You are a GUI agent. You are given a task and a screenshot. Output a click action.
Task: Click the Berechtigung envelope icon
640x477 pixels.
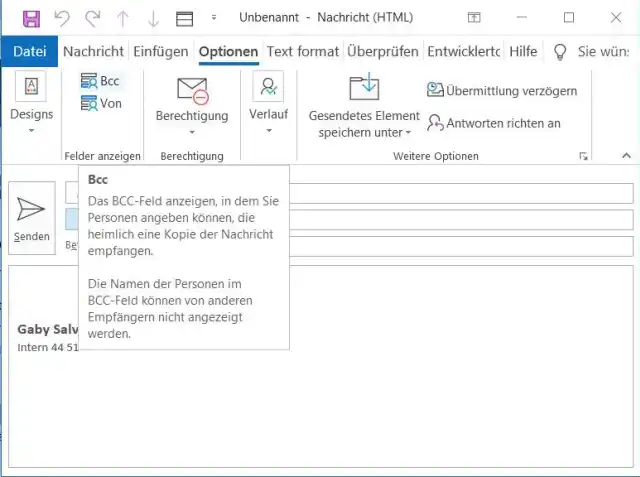pyautogui.click(x=192, y=90)
